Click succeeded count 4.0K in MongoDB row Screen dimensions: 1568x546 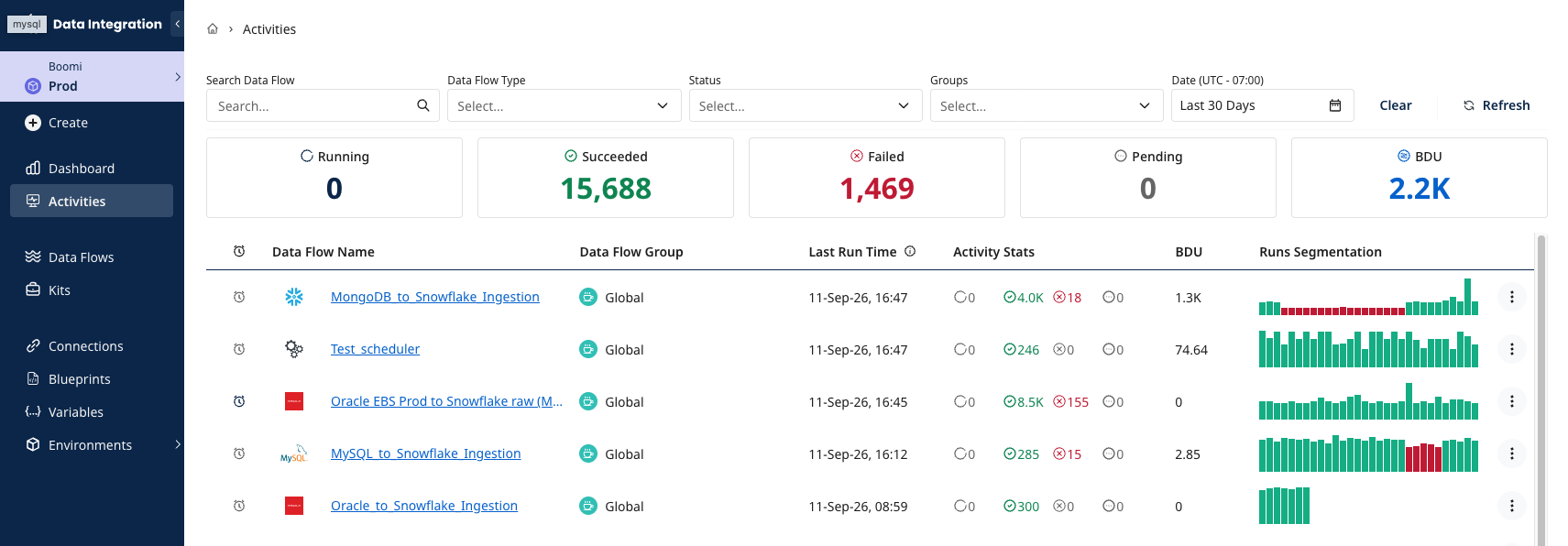coord(1024,297)
